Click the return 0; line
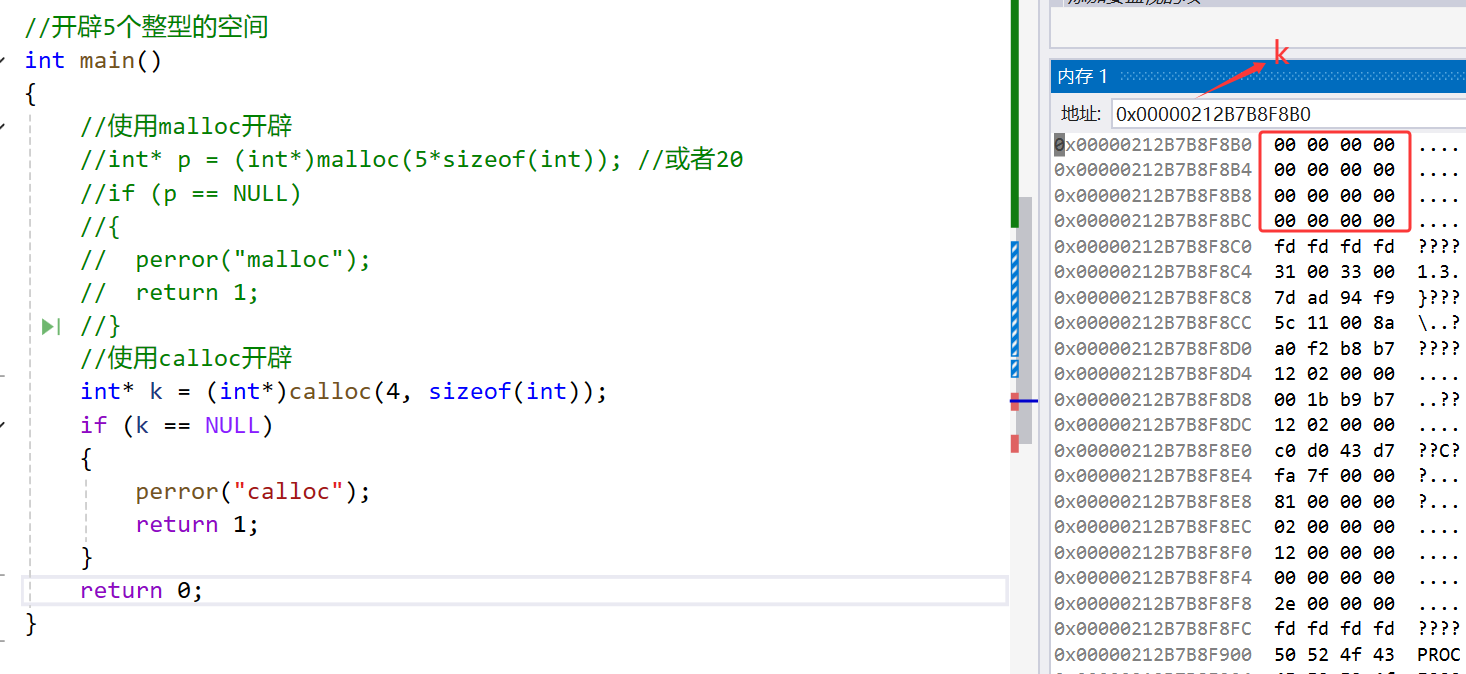 pos(142,590)
